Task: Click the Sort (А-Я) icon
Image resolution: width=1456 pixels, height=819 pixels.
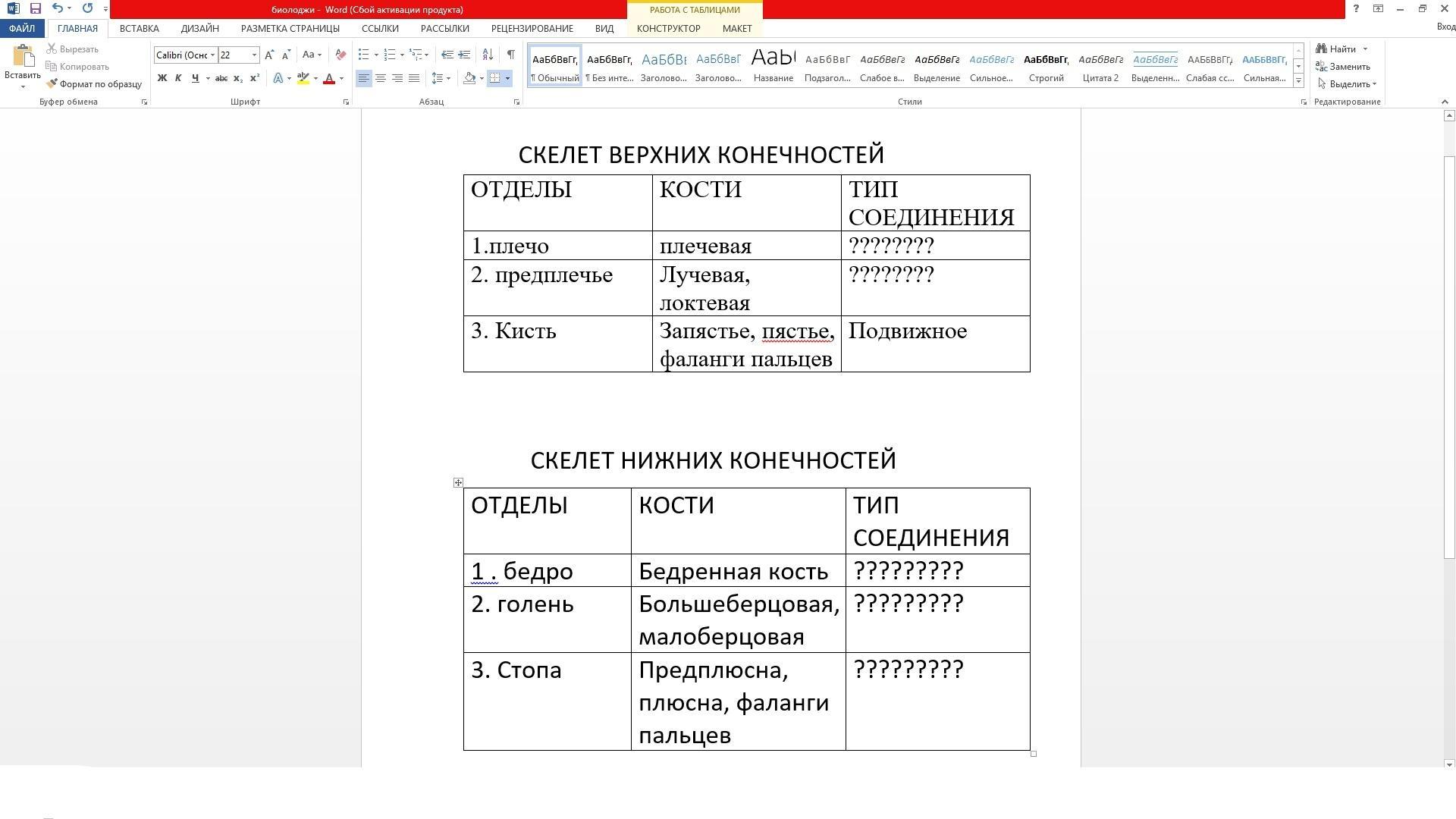Action: click(488, 55)
